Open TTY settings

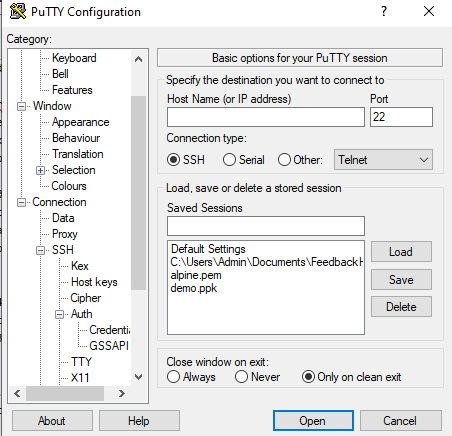(81, 362)
